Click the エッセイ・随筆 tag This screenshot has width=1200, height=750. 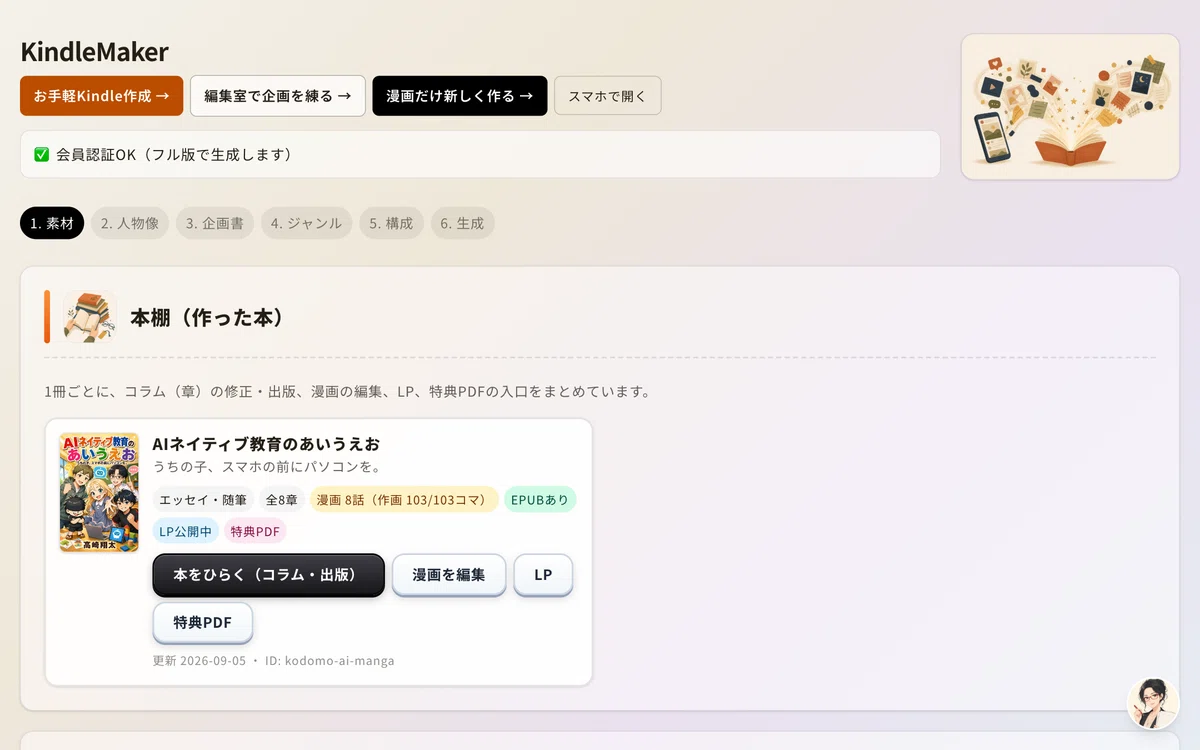click(x=203, y=500)
